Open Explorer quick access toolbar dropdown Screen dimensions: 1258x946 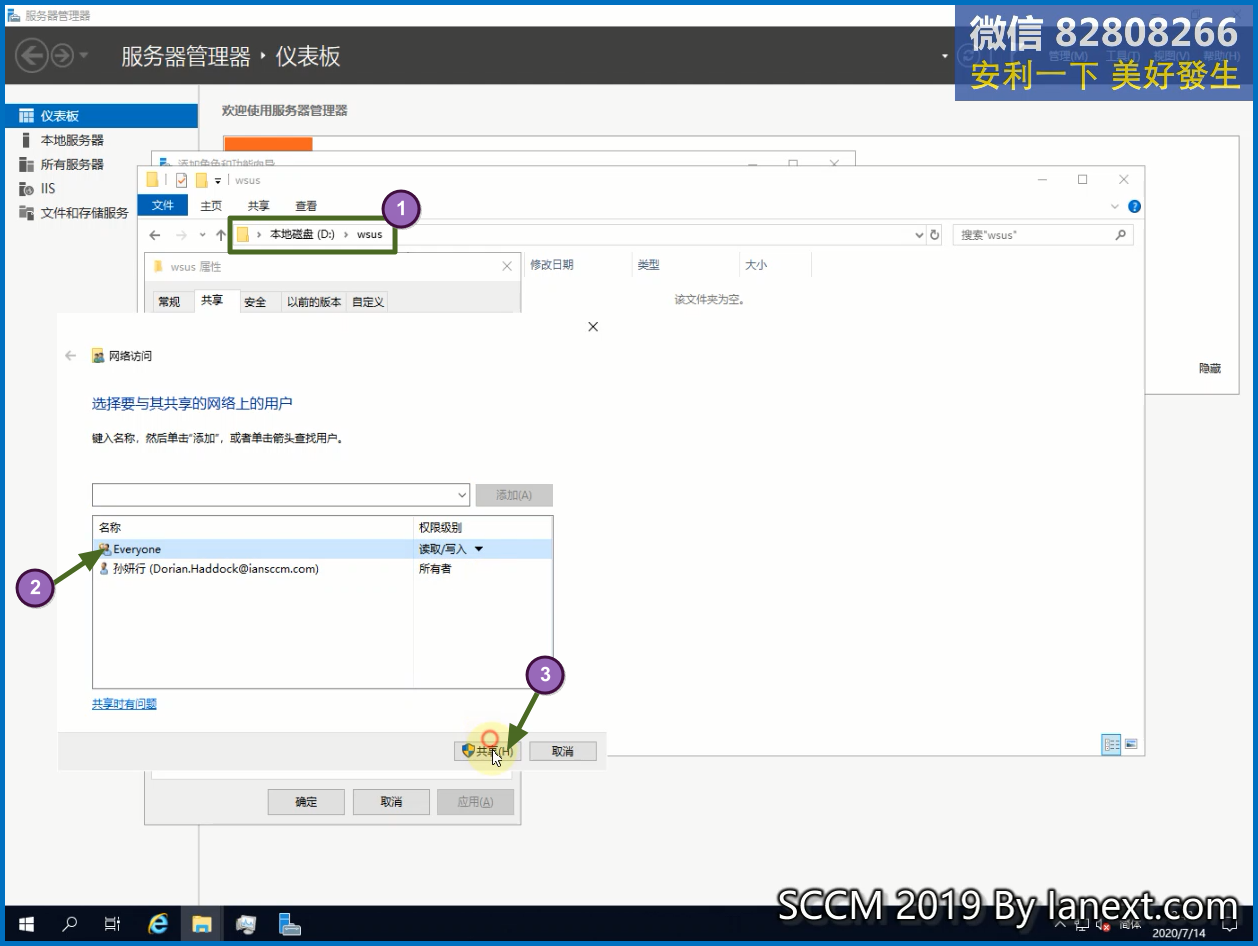click(x=218, y=181)
